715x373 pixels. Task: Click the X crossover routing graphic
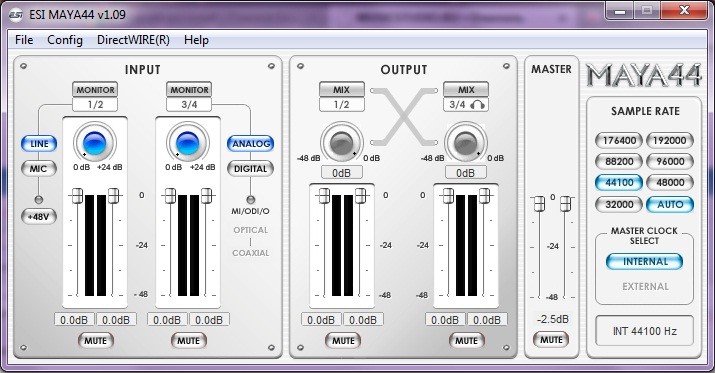[404, 117]
